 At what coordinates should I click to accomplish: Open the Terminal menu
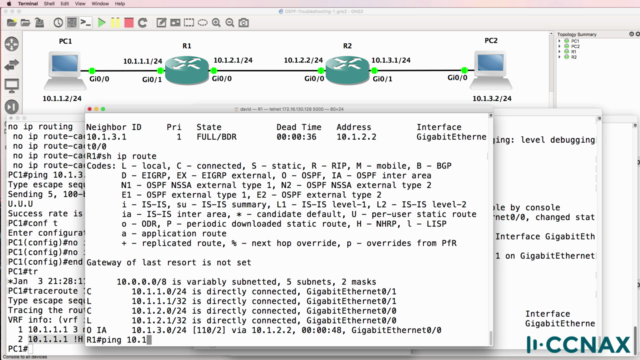pyautogui.click(x=28, y=4)
